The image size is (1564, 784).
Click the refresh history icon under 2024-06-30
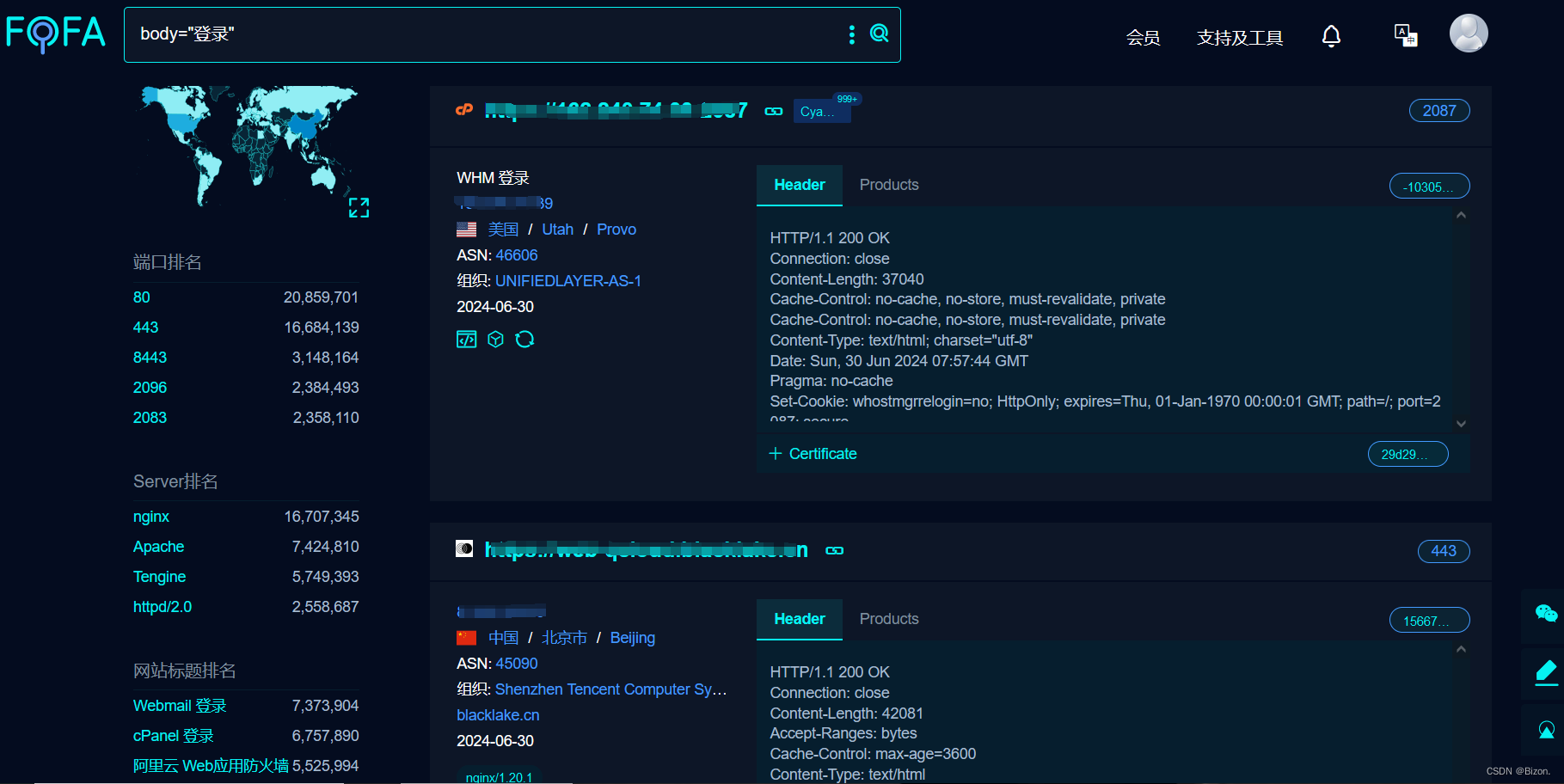(525, 339)
